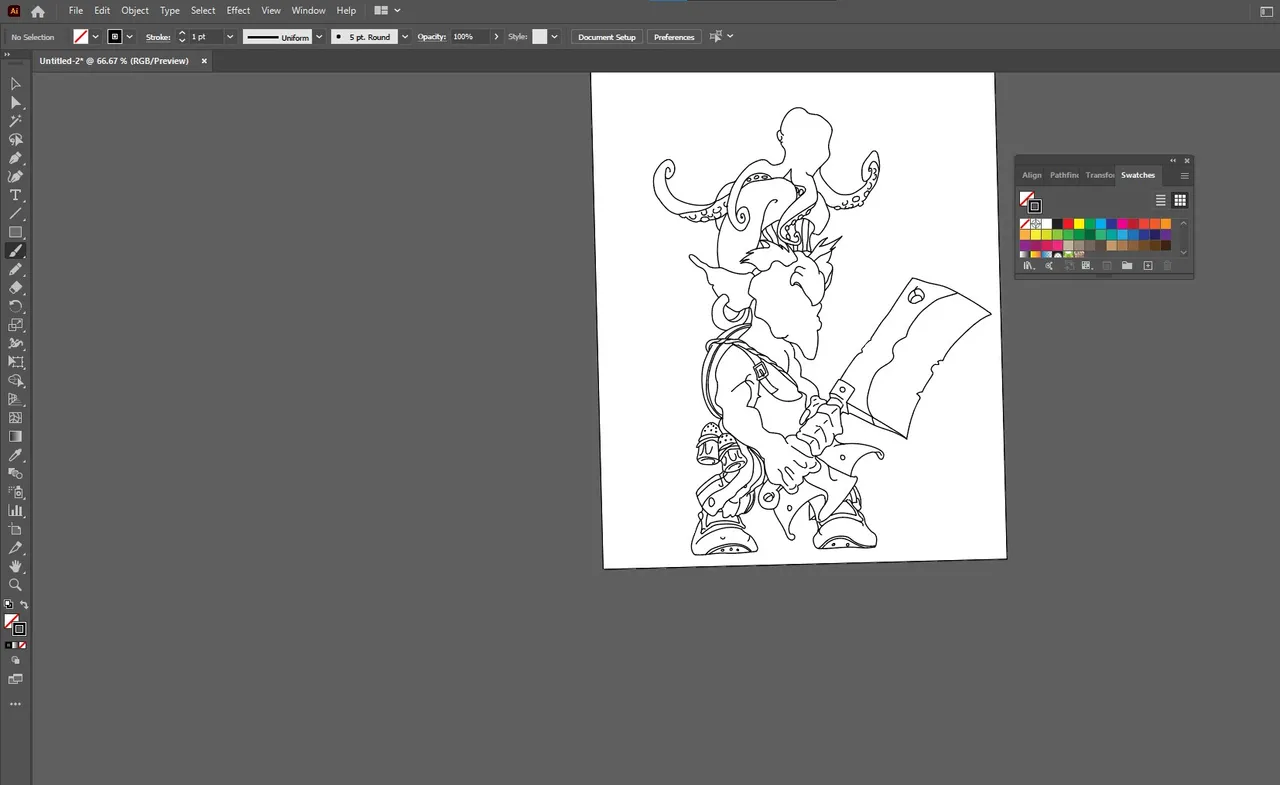Image resolution: width=1280 pixels, height=785 pixels.
Task: Open the Uniform variable width profile dropdown
Action: click(319, 37)
